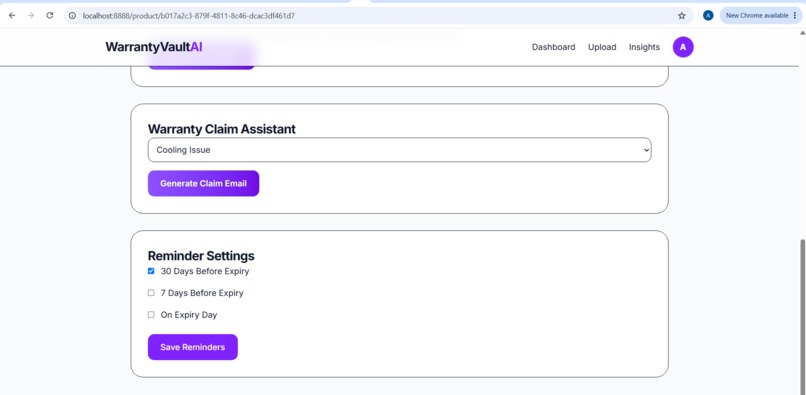Image resolution: width=806 pixels, height=395 pixels.
Task: Click the page vertical scrollbar thumb
Action: pos(802,316)
